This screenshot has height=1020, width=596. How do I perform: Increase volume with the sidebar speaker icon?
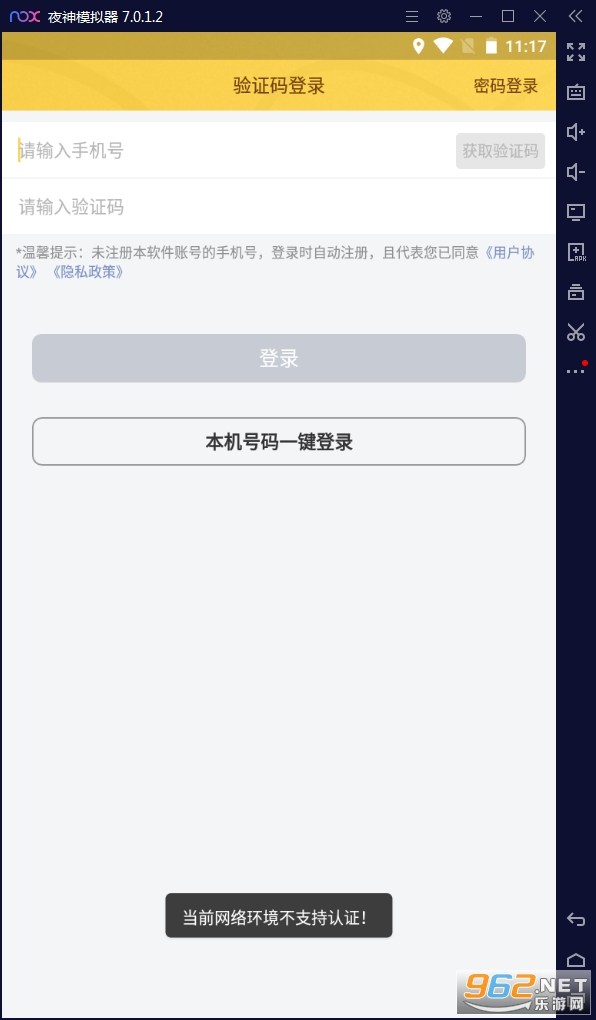(576, 132)
